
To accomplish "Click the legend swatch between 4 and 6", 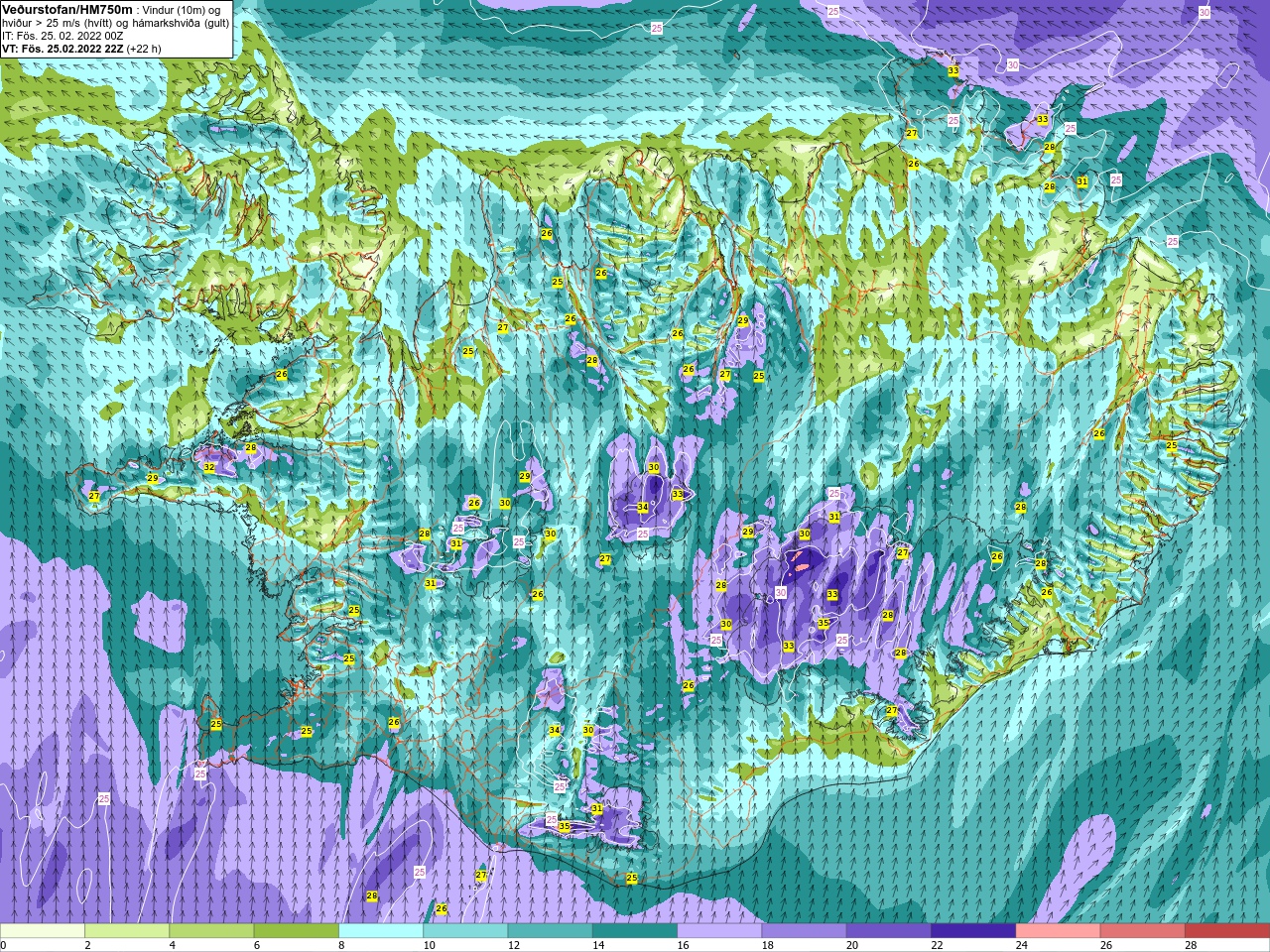I will (x=211, y=931).
